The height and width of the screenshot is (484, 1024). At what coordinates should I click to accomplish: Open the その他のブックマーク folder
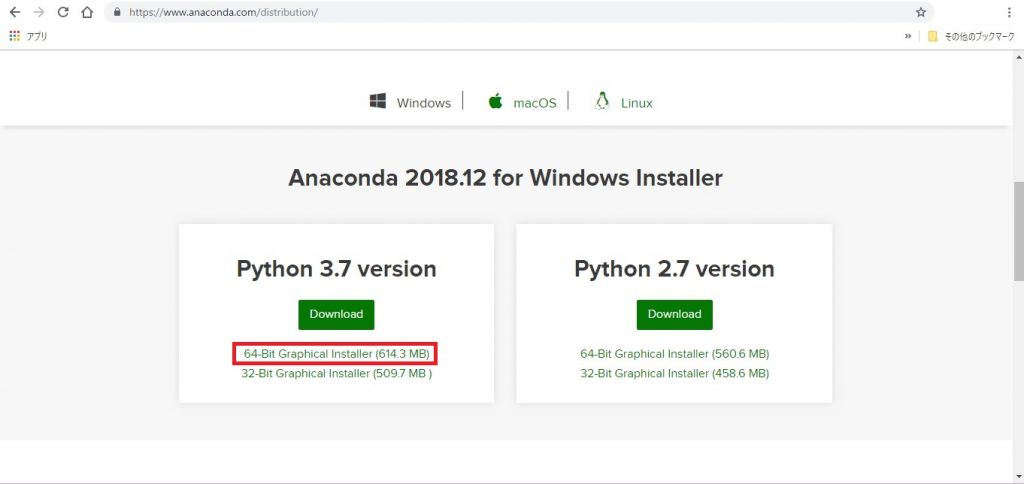971,37
